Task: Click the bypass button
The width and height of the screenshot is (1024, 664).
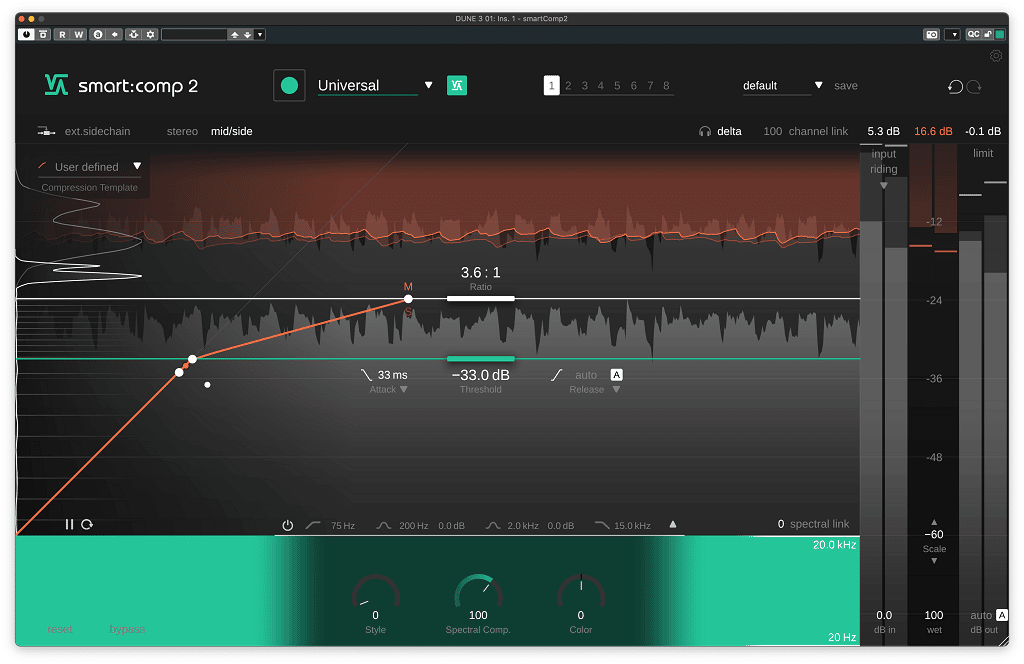Action: (127, 629)
